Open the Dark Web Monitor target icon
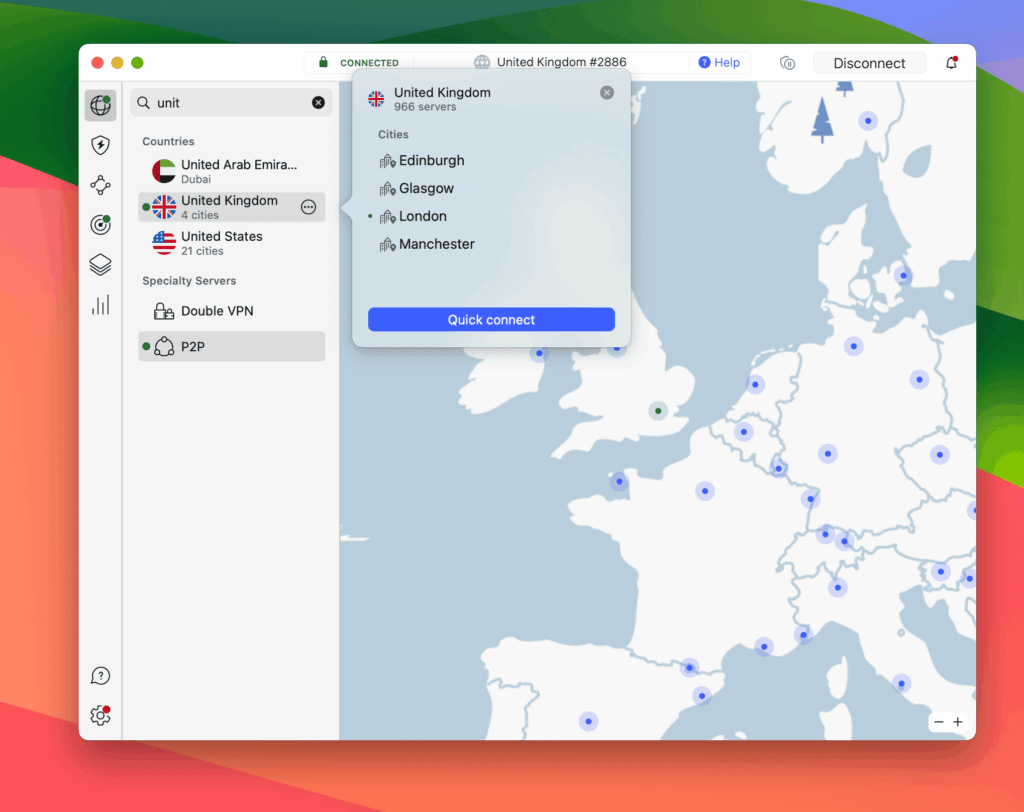The image size is (1024, 812). (x=100, y=225)
